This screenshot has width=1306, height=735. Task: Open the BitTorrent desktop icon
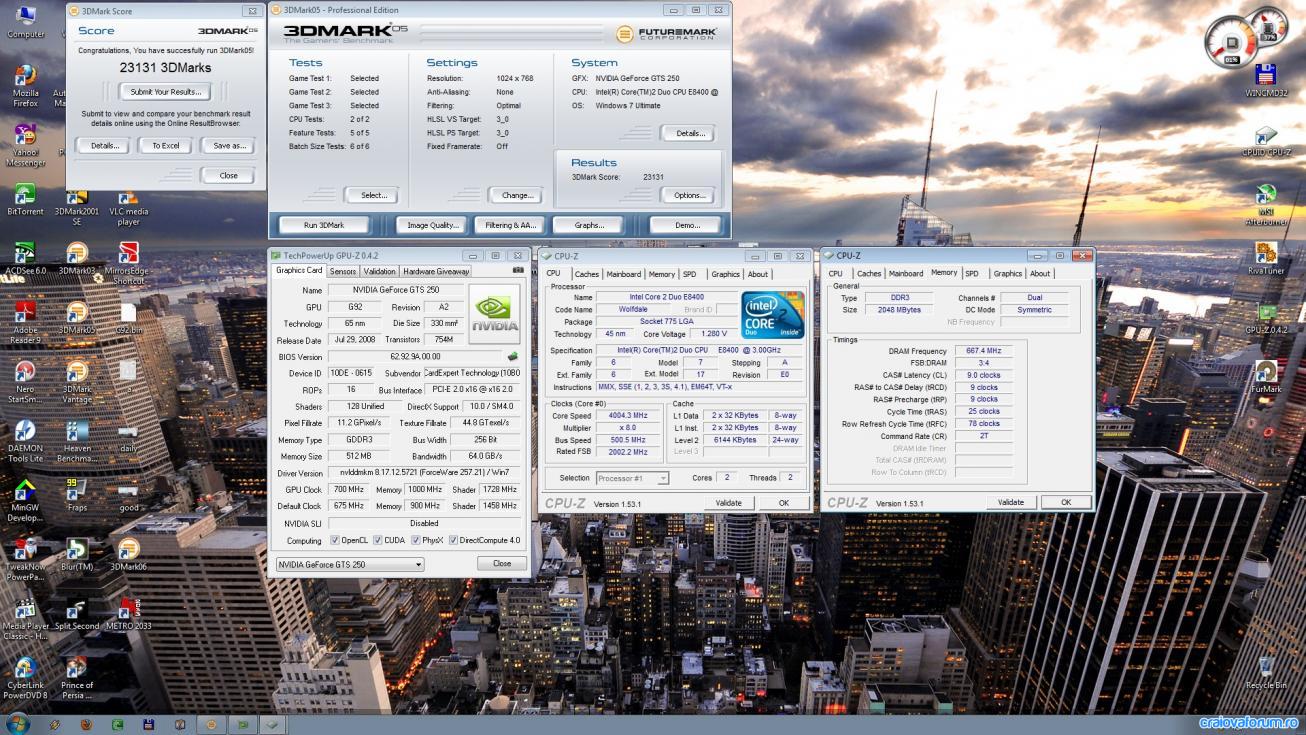(x=25, y=199)
